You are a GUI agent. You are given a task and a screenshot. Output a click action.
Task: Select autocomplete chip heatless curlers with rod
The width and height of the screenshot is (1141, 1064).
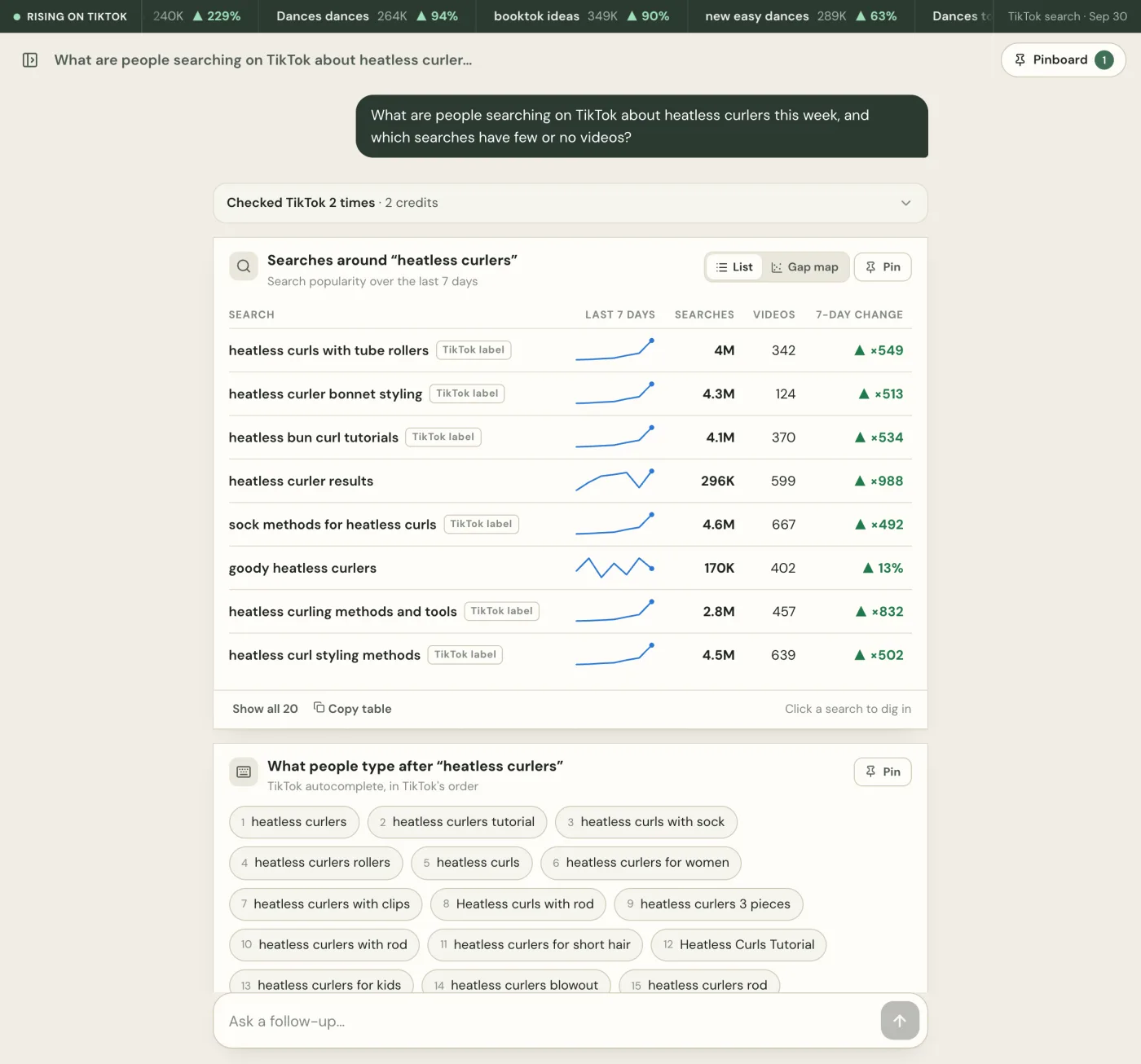[324, 945]
